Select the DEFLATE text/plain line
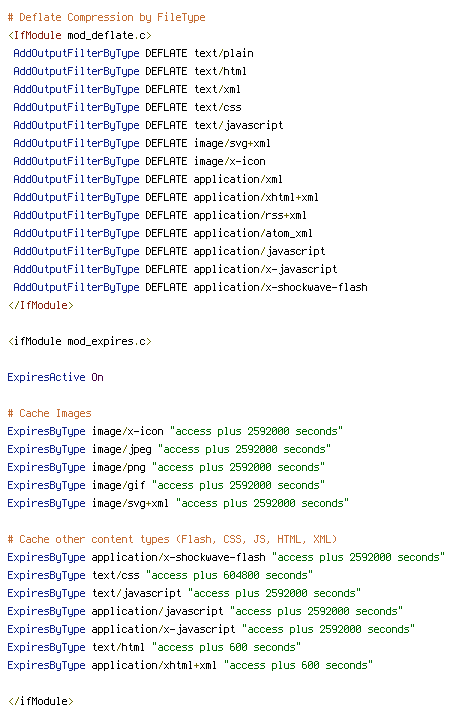 tap(133, 53)
